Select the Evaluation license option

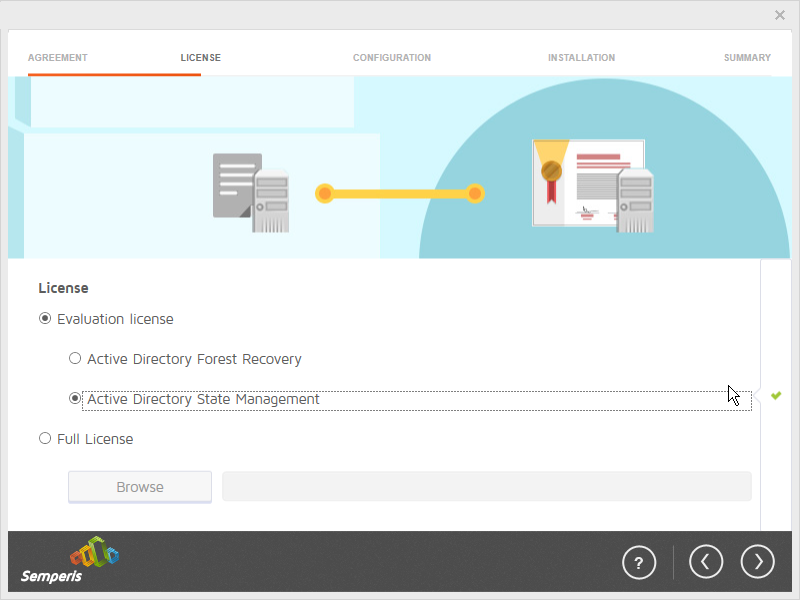click(45, 319)
